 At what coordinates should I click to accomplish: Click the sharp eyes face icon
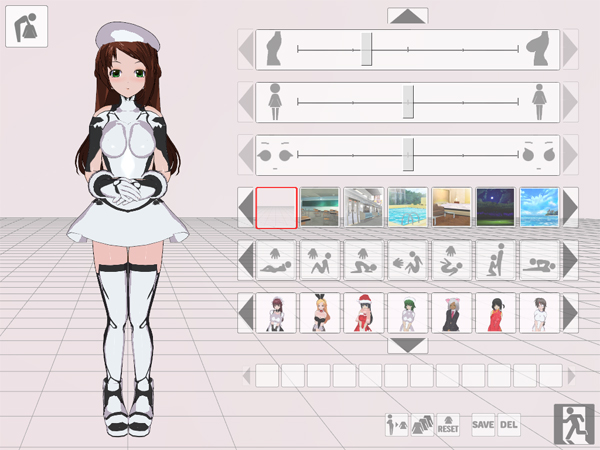coord(539,155)
